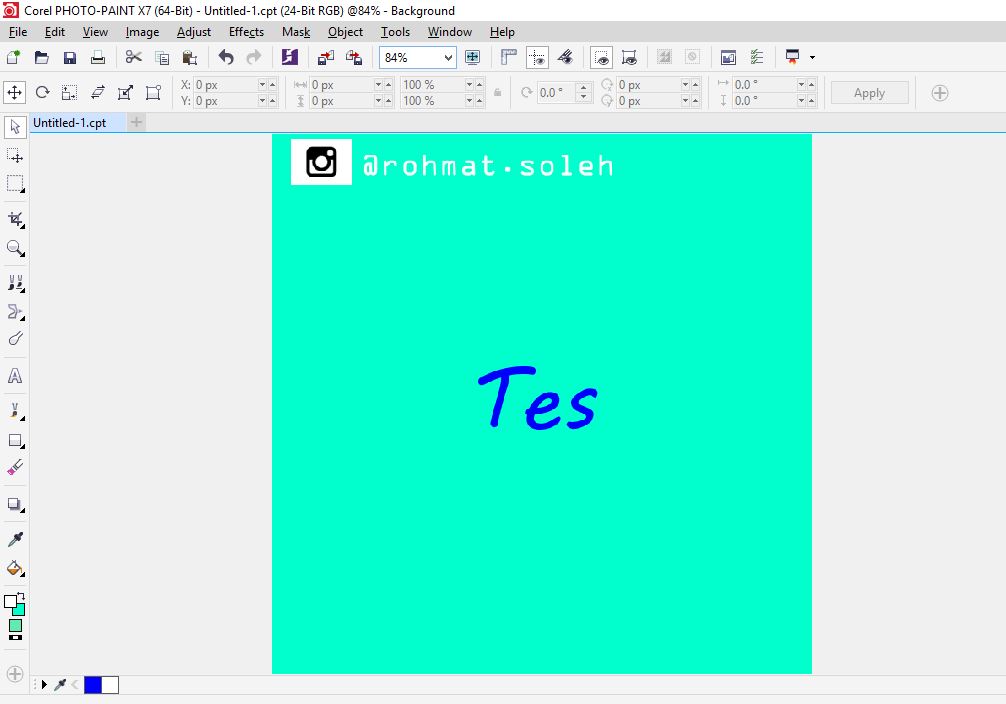This screenshot has width=1006, height=704.
Task: Open the Tools menu
Action: (395, 32)
